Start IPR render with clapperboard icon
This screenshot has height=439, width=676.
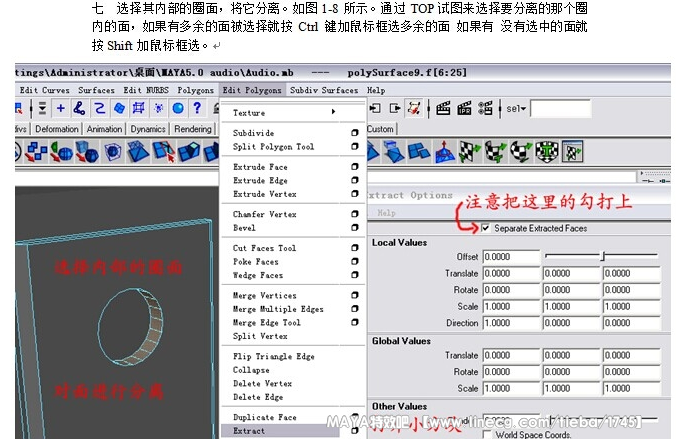tap(464, 108)
